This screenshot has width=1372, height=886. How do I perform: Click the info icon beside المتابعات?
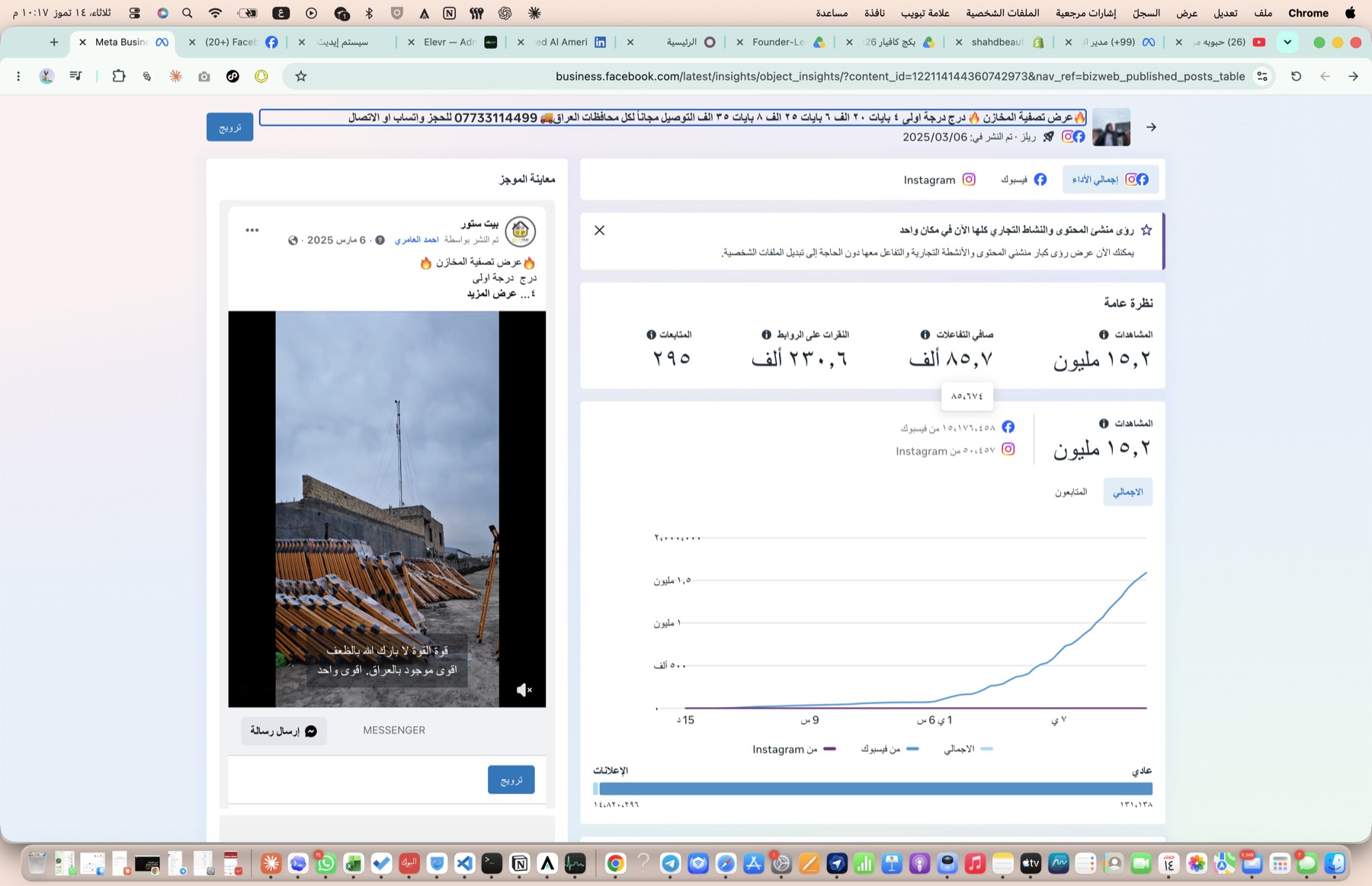pos(651,334)
